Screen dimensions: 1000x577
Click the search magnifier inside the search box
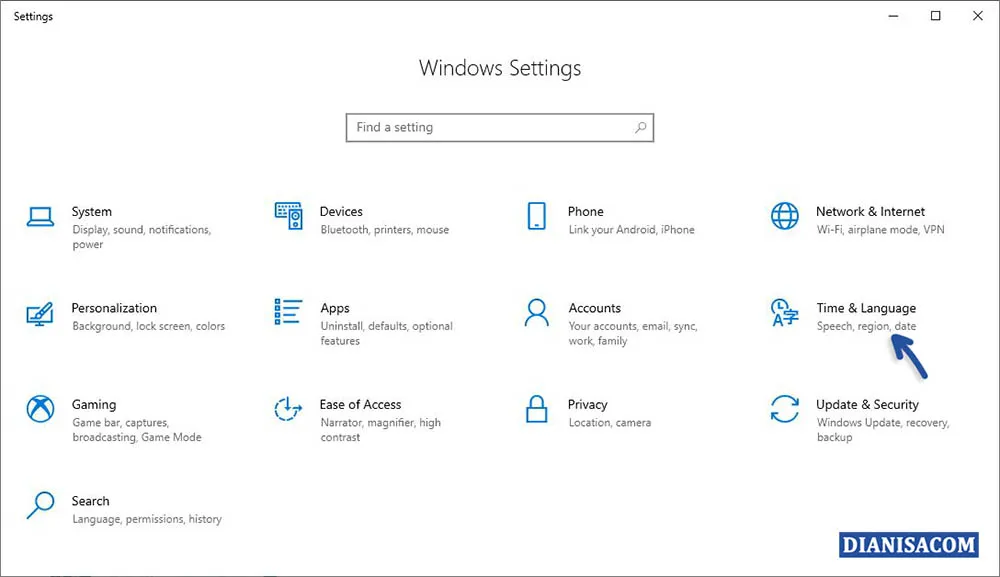click(x=640, y=128)
